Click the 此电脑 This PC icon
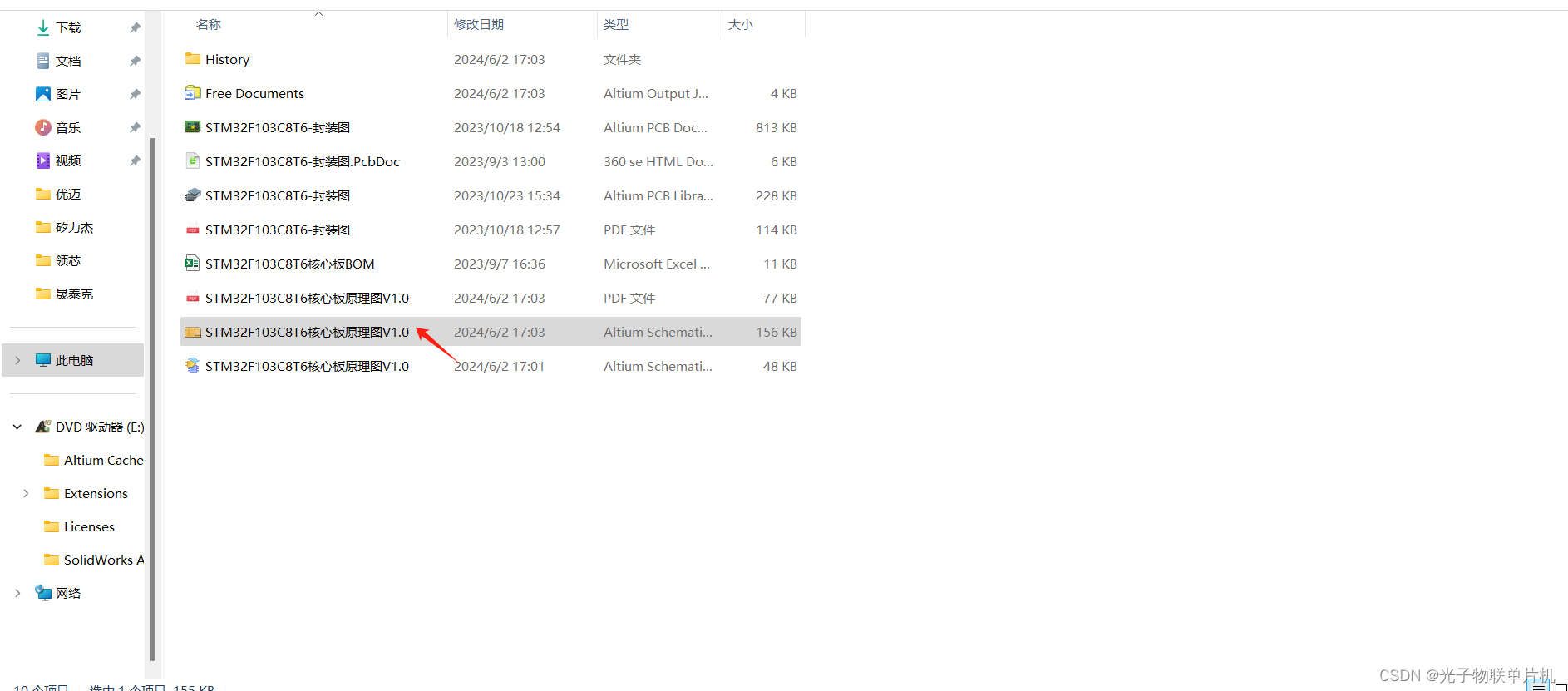1568x691 pixels. coord(43,360)
